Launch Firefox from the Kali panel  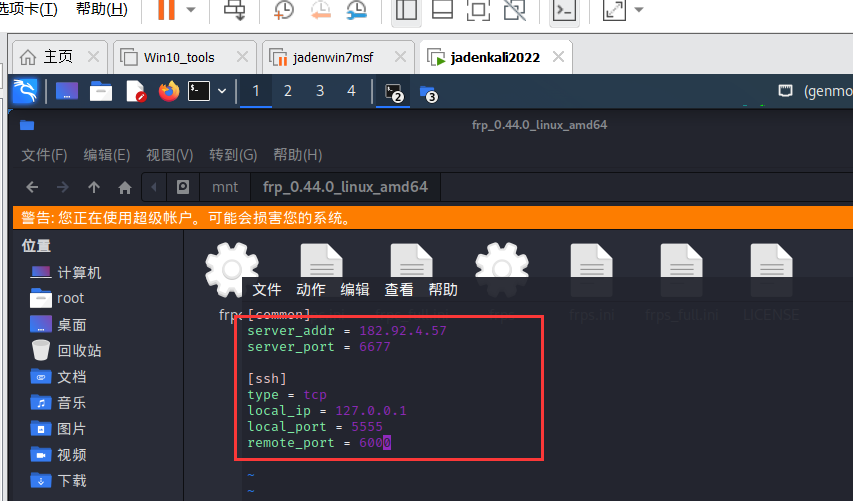pyautogui.click(x=169, y=91)
